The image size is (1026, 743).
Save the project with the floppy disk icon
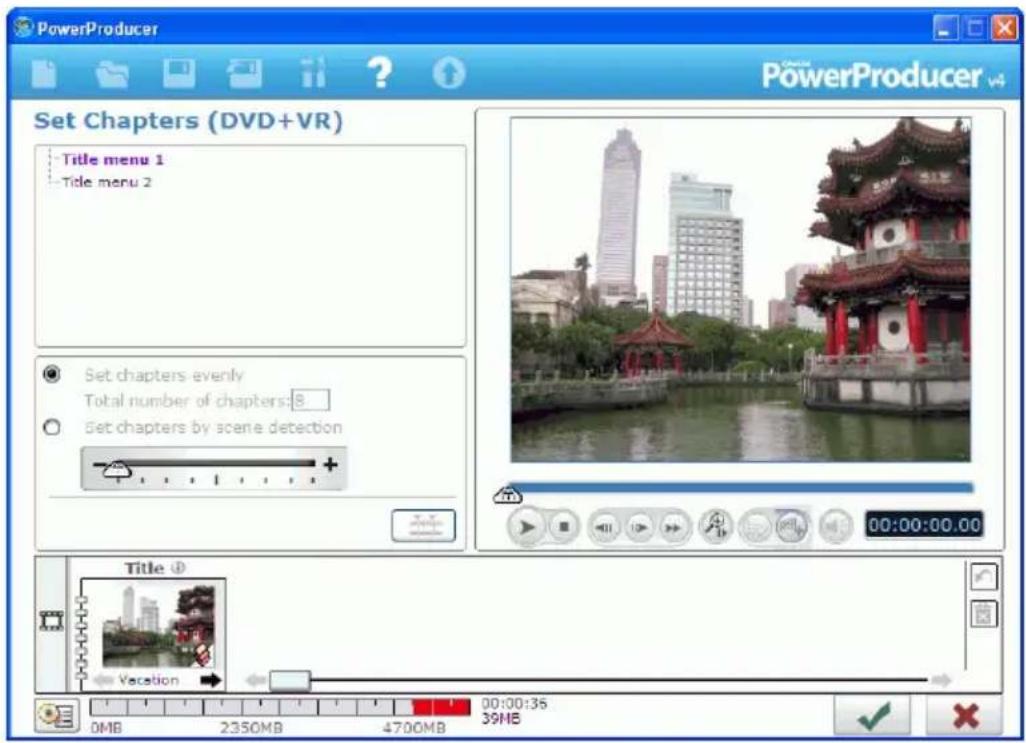(179, 73)
